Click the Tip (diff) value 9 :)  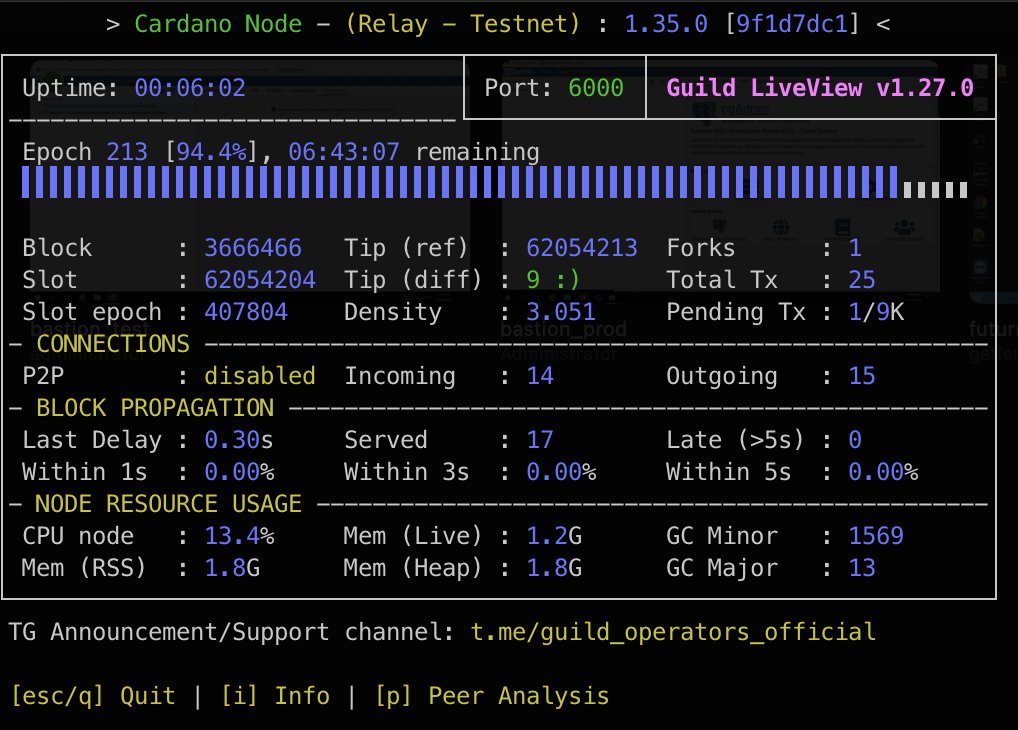tap(552, 279)
